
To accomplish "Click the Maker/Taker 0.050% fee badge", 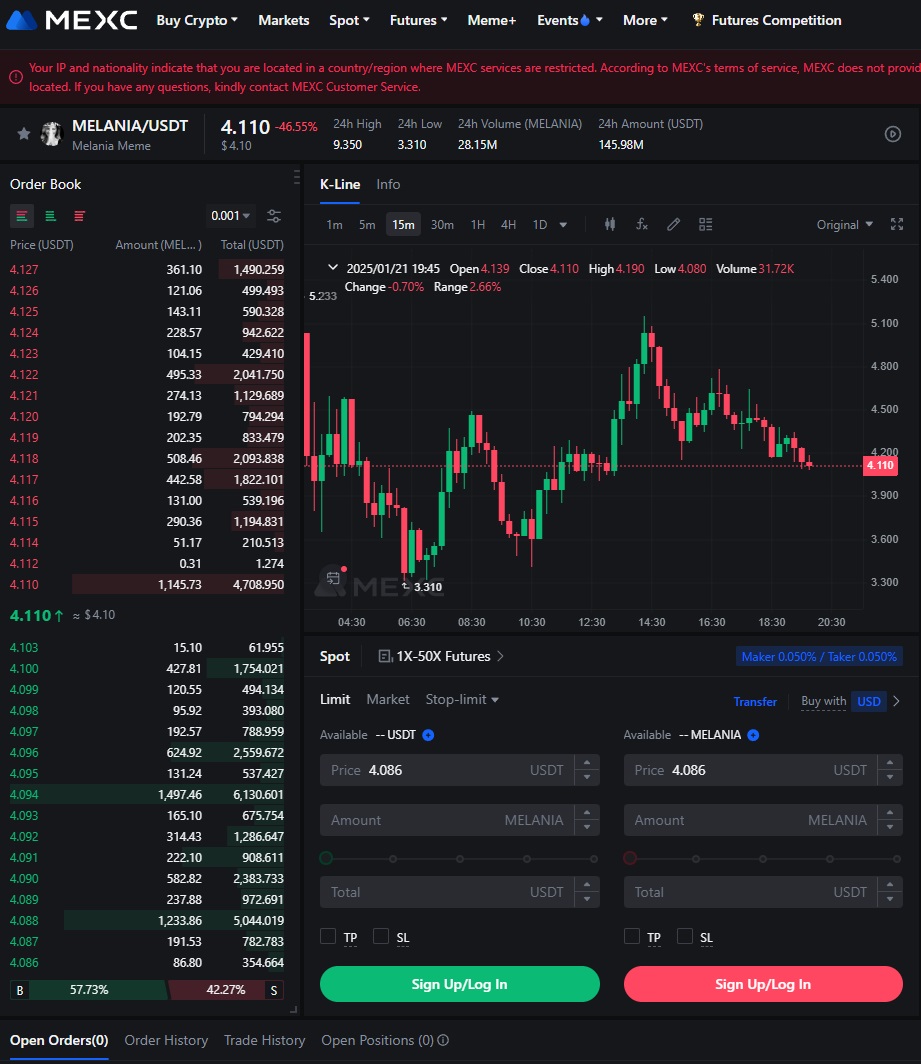I will click(x=819, y=656).
